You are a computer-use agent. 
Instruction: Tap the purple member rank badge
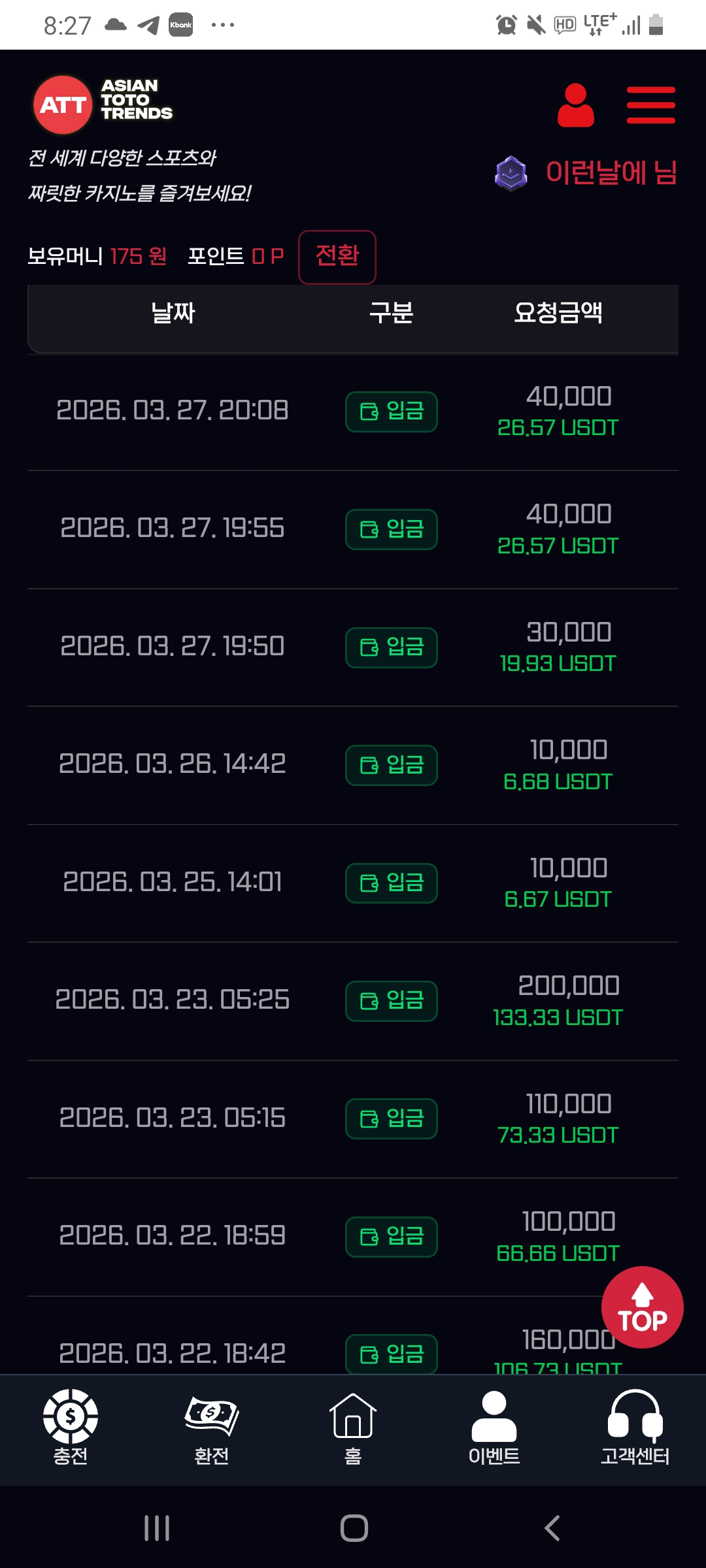[511, 174]
